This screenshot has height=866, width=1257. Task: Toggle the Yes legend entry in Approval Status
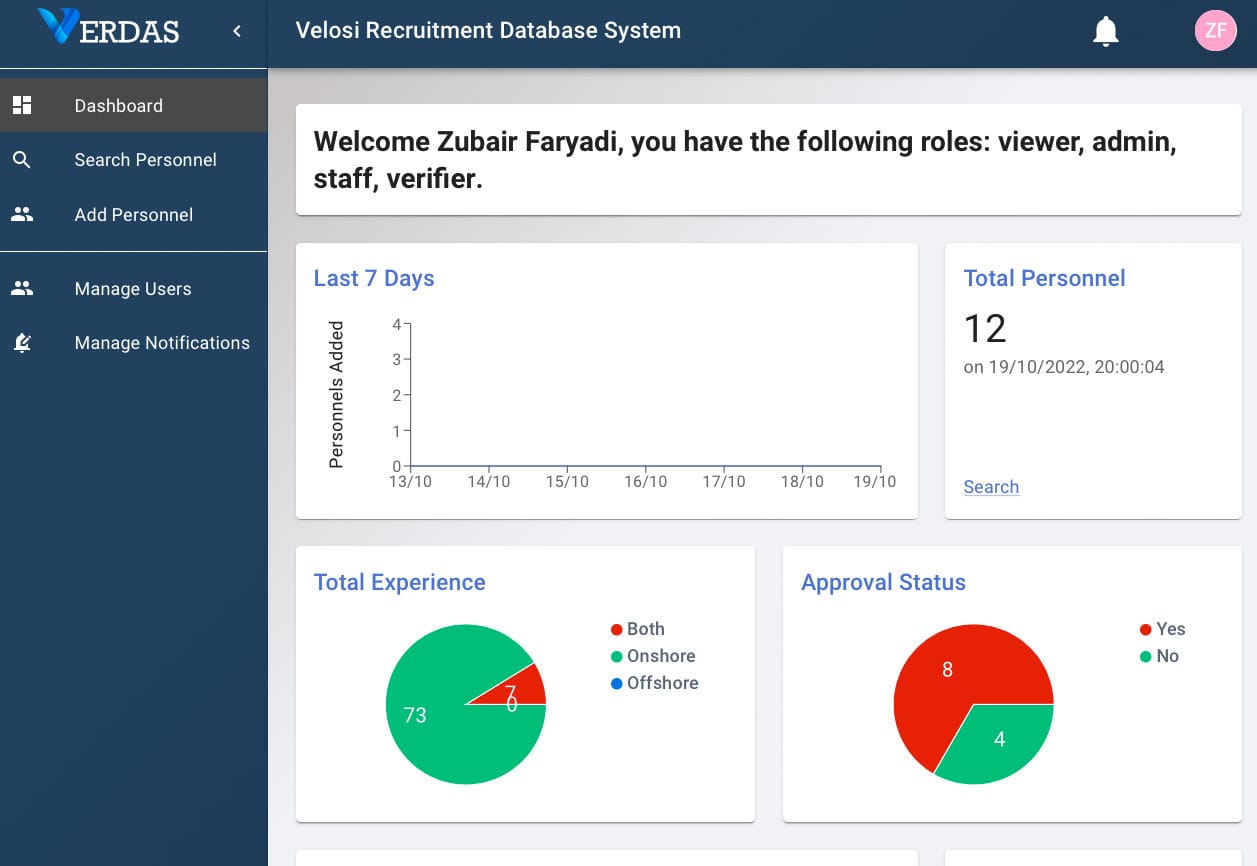click(1162, 629)
